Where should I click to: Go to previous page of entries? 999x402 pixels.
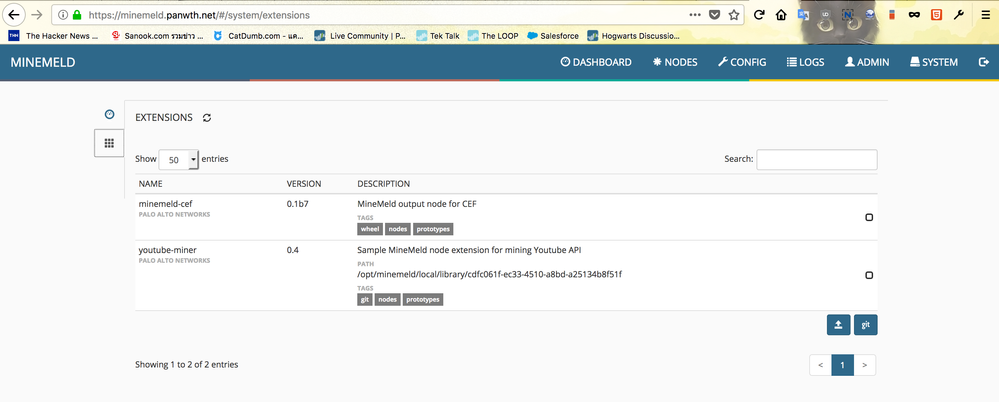(821, 365)
